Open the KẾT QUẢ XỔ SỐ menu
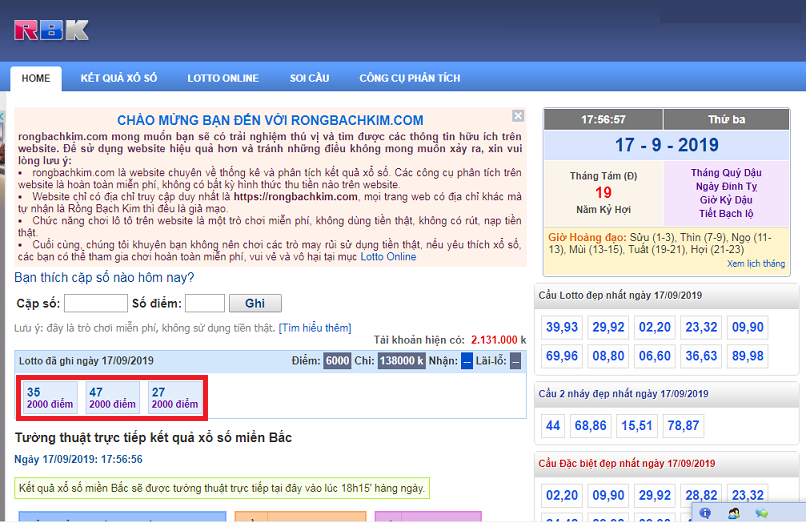 119,78
